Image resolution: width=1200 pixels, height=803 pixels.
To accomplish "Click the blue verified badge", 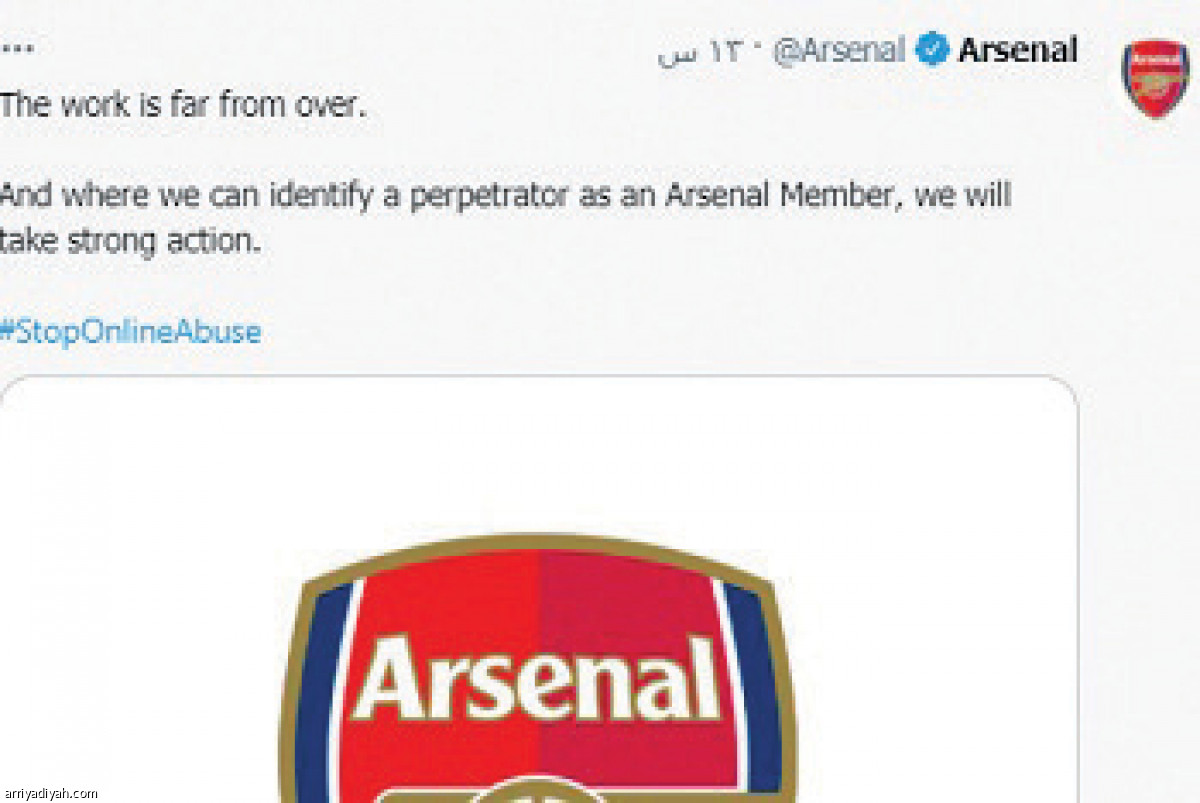I will point(931,50).
